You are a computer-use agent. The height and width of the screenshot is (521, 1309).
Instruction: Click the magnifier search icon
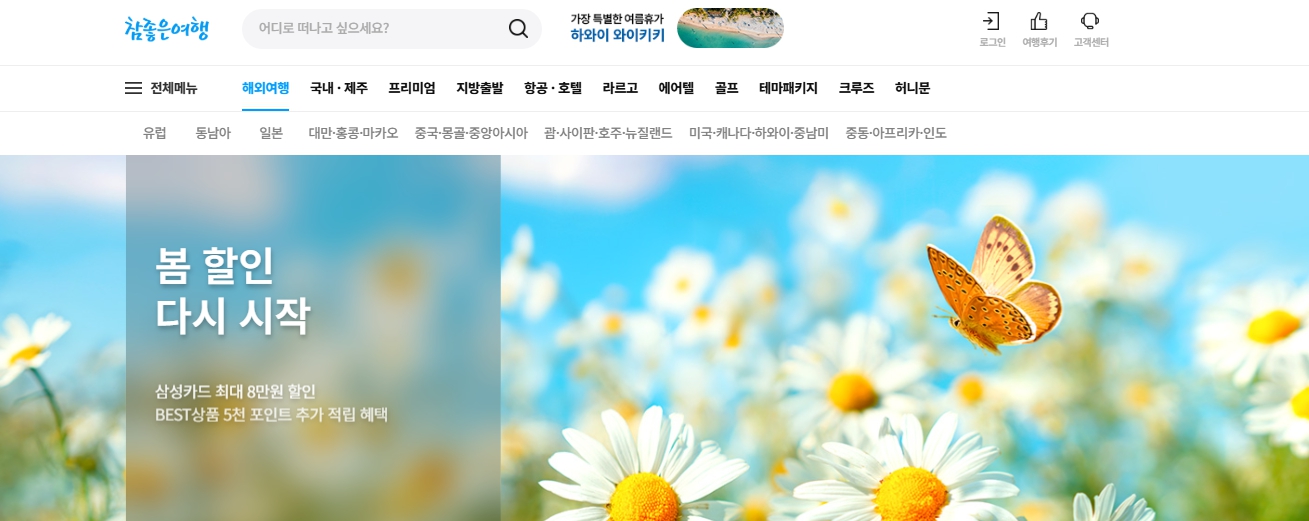(x=518, y=28)
